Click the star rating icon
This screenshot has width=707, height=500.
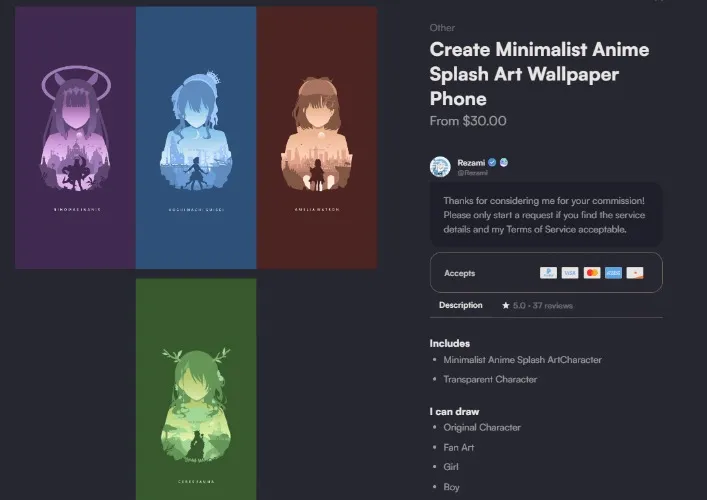506,305
